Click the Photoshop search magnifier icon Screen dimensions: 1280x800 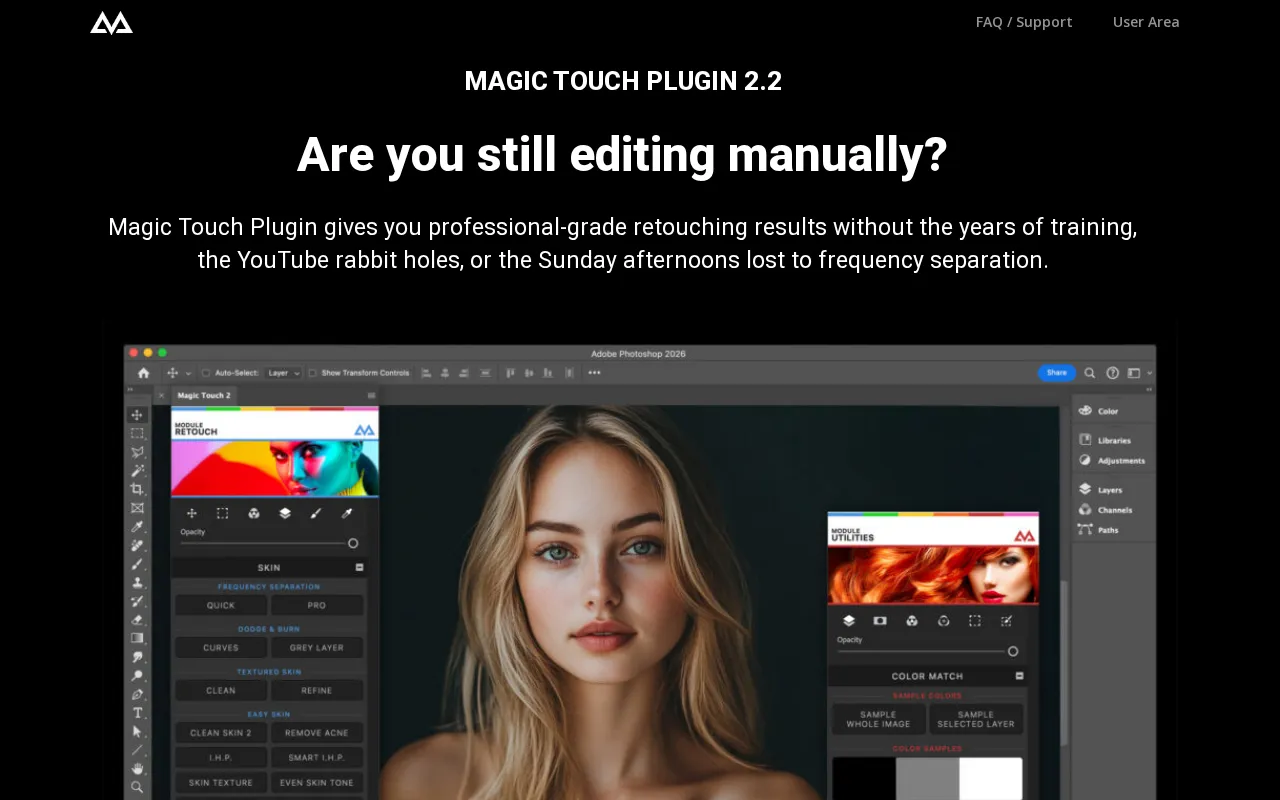(x=1090, y=373)
